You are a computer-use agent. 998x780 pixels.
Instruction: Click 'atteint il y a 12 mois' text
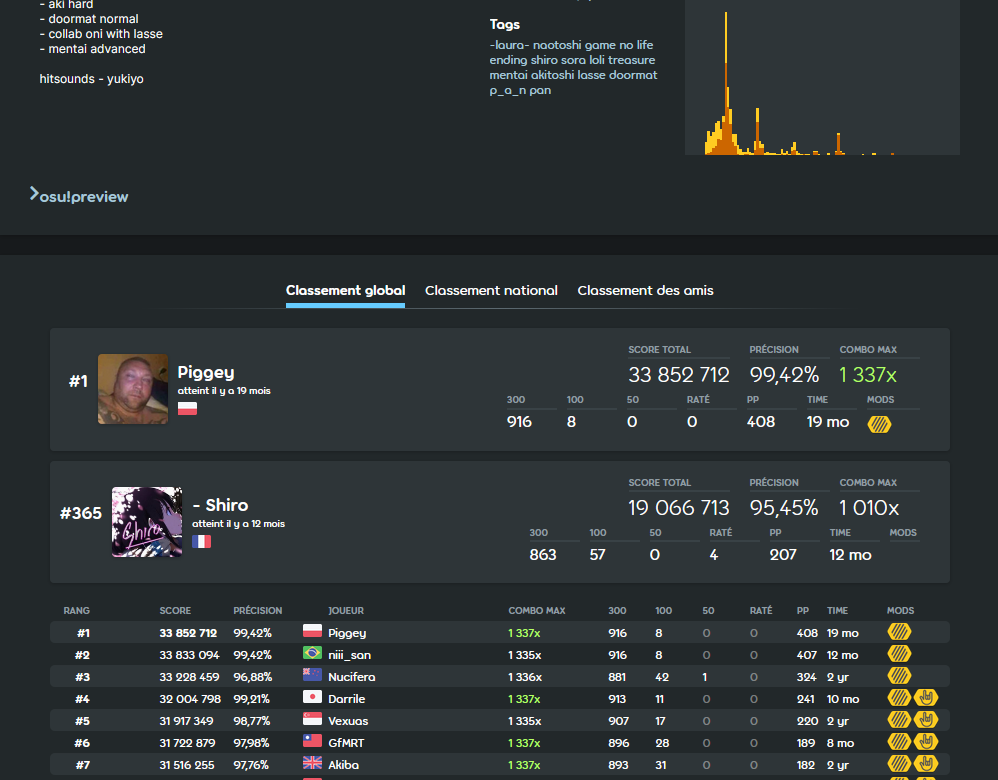pos(239,524)
